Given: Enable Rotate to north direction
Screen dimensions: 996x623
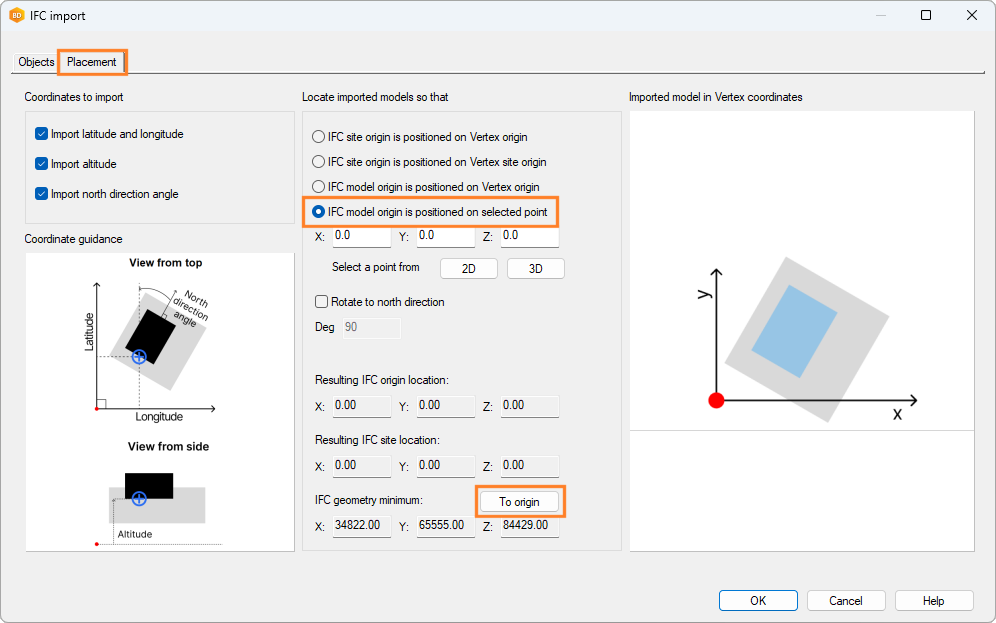Looking at the screenshot, I should point(322,302).
